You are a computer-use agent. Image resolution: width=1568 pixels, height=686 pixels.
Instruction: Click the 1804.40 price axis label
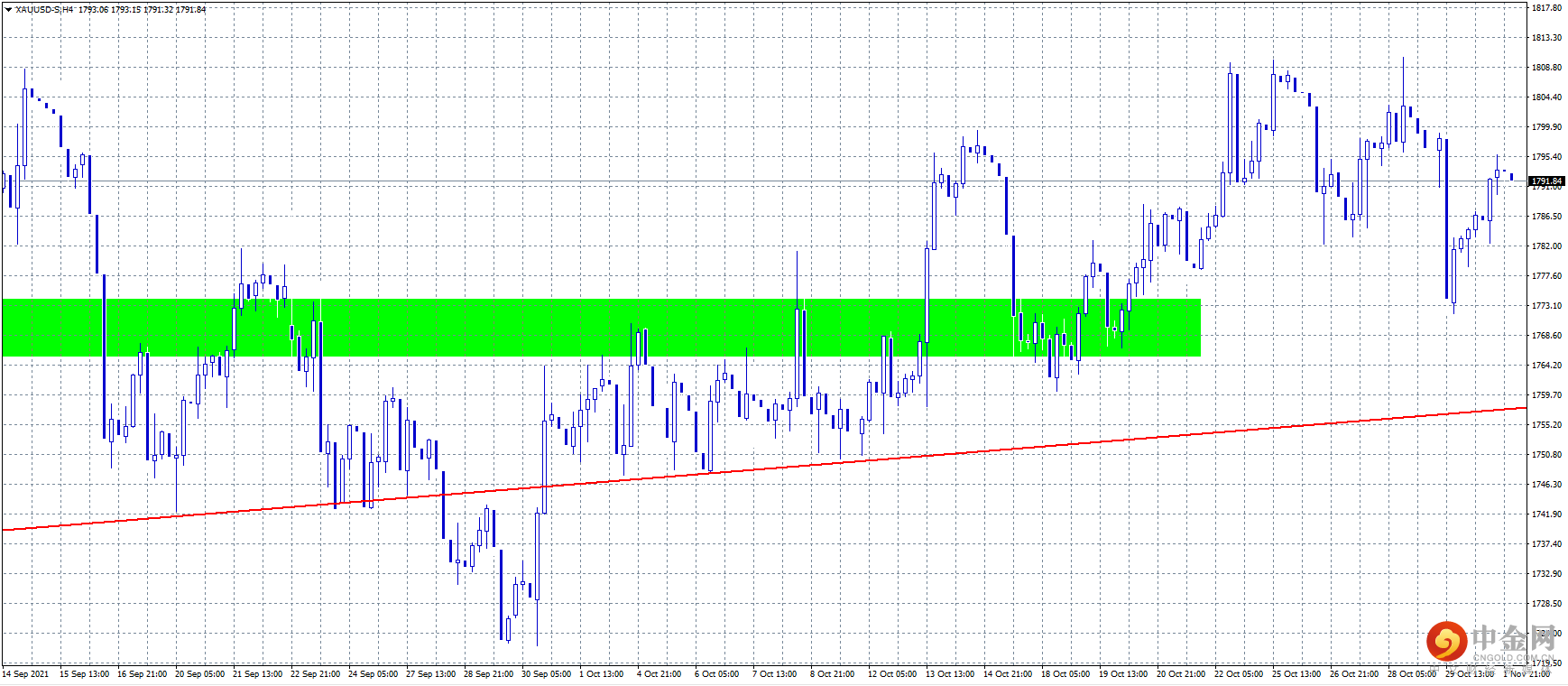click(x=1546, y=97)
